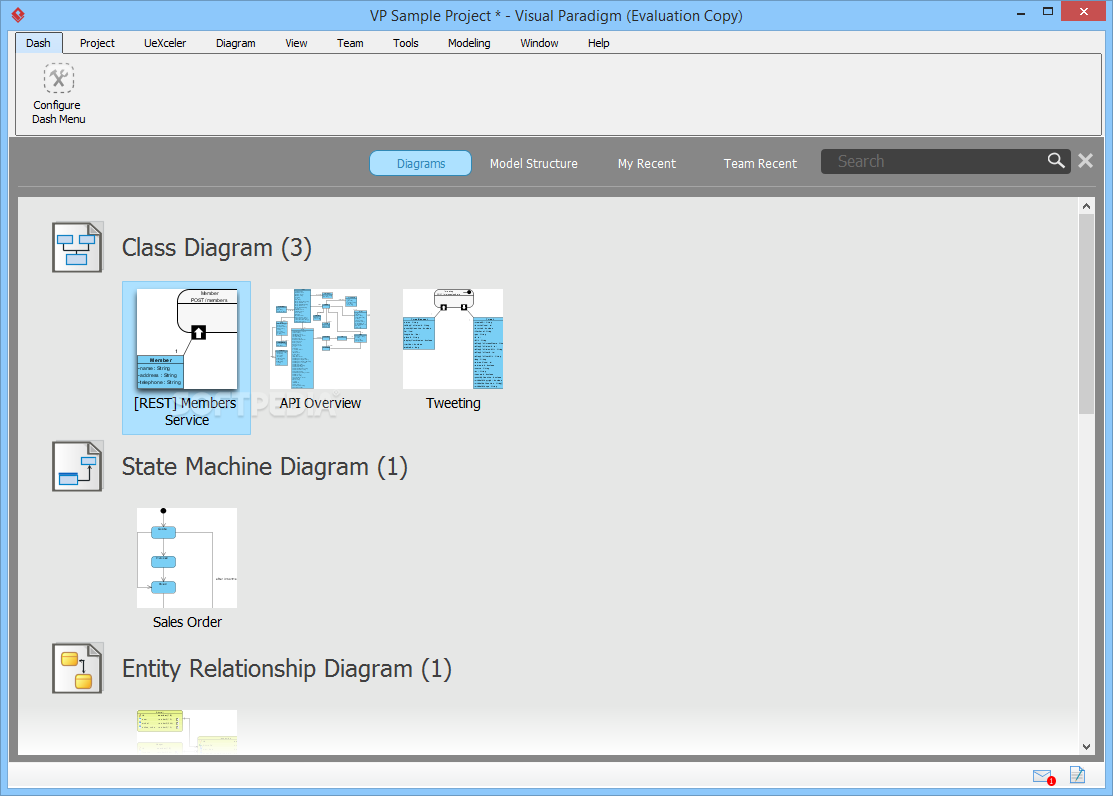Open the Dash ribbon tab
Screen dimensions: 1113x796
[x=38, y=43]
